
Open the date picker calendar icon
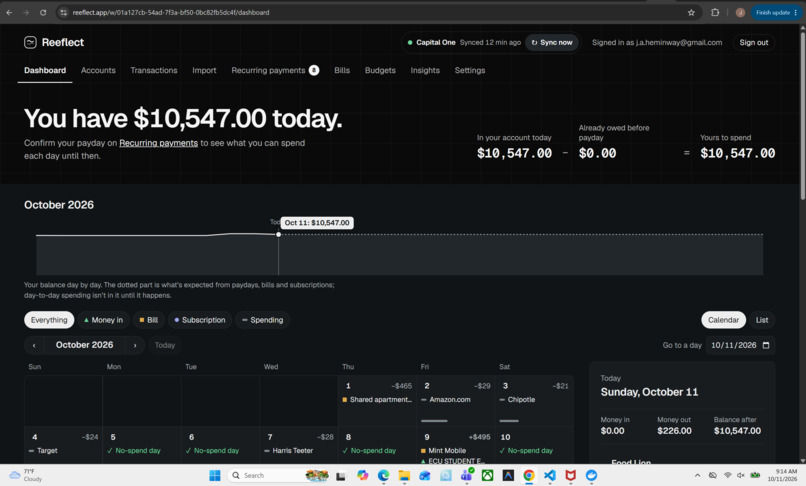766,345
